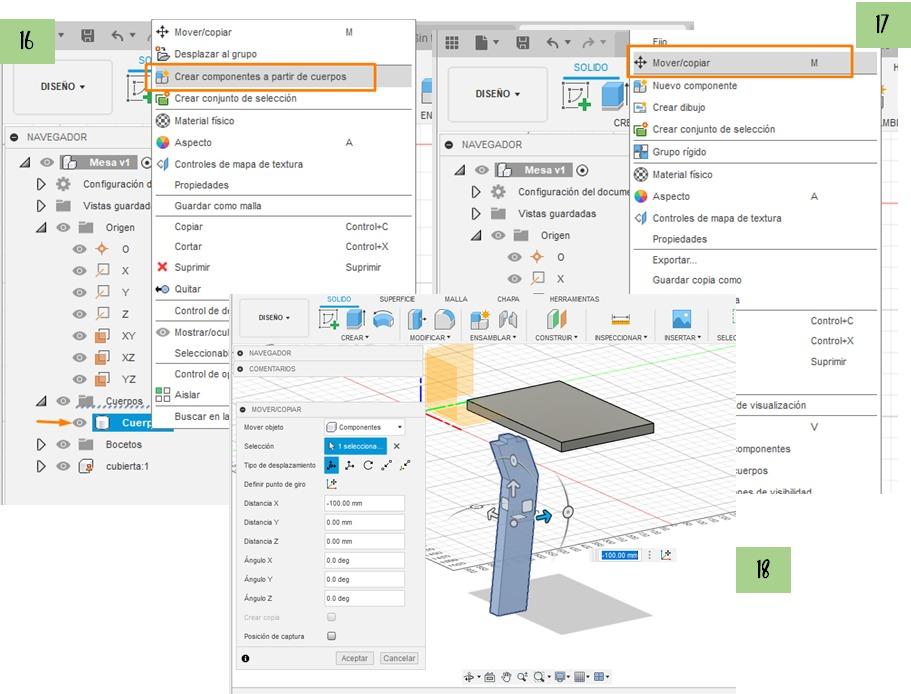Click the Distancia Y input field

pos(364,522)
